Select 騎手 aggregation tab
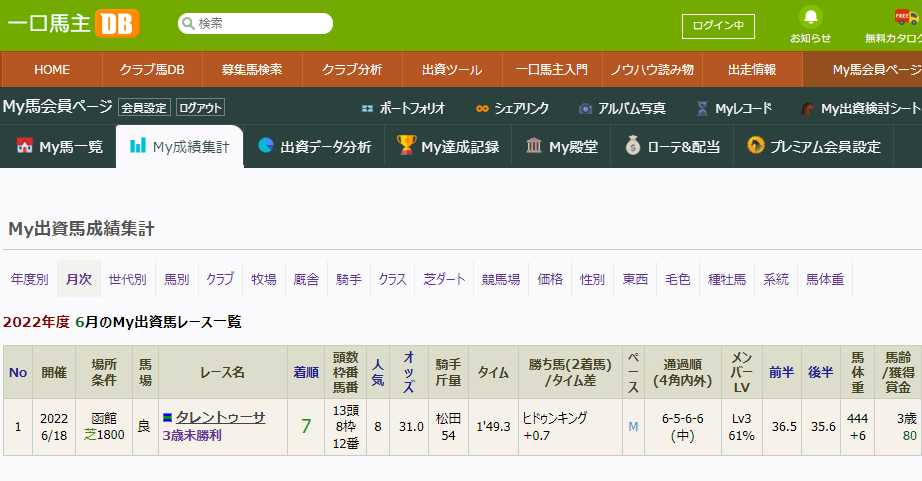 (349, 279)
